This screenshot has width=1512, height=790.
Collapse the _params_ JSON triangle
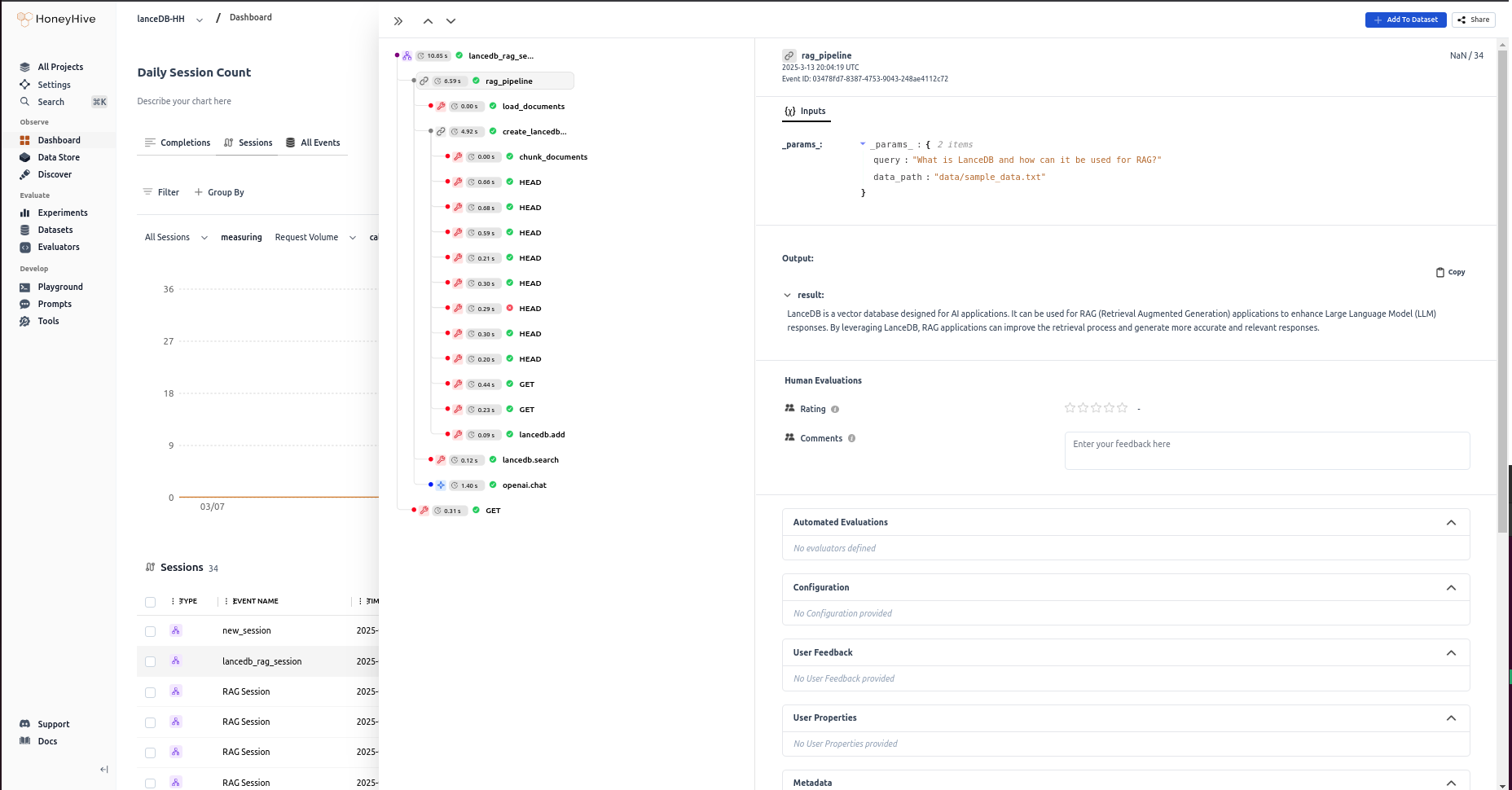(863, 144)
